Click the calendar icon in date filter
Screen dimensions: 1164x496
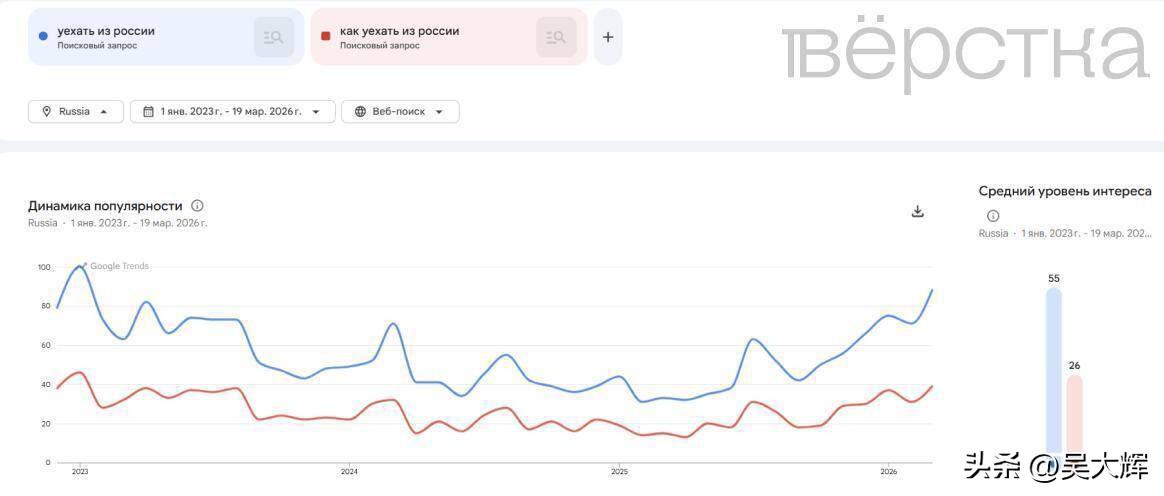click(148, 112)
